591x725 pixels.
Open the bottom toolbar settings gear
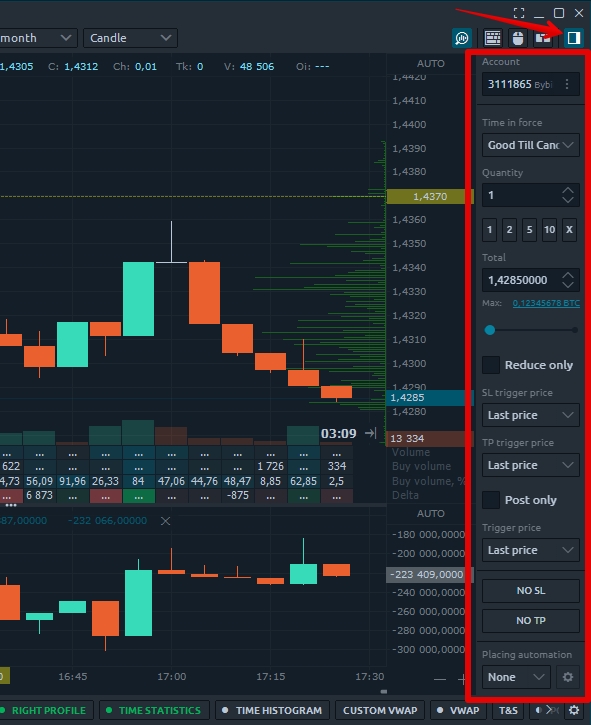(x=574, y=710)
